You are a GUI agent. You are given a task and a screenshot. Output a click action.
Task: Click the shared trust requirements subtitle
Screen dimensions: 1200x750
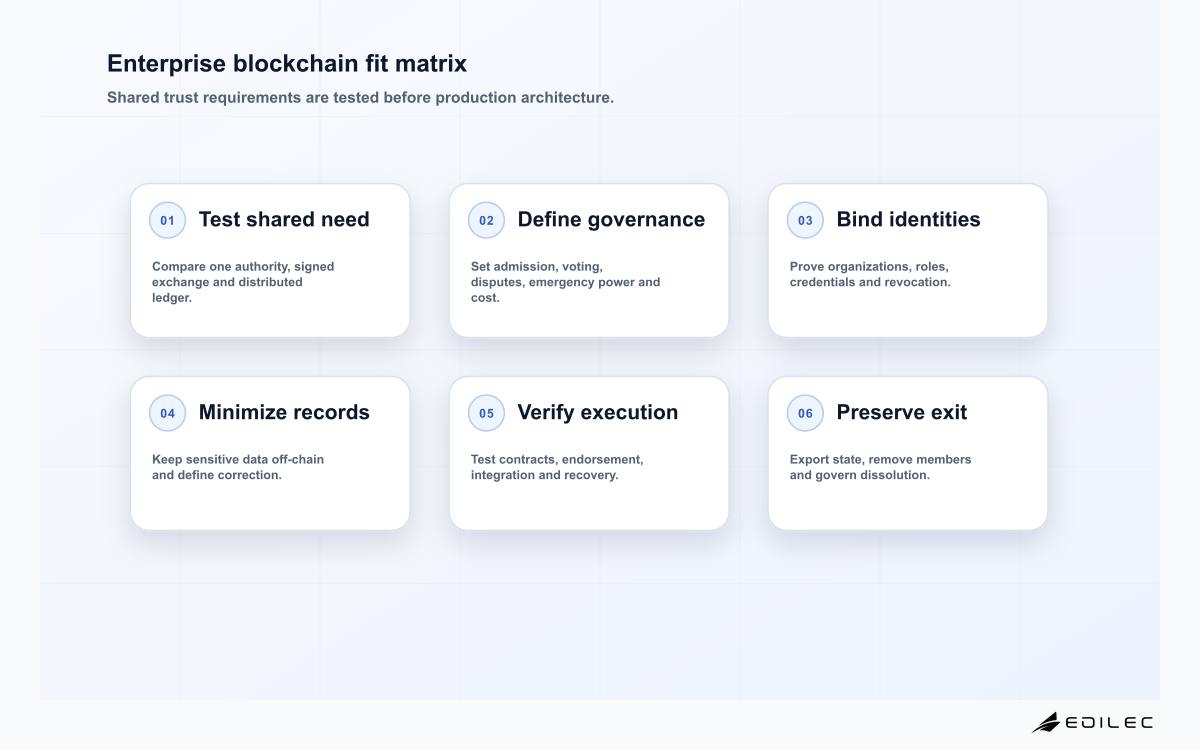coord(360,98)
